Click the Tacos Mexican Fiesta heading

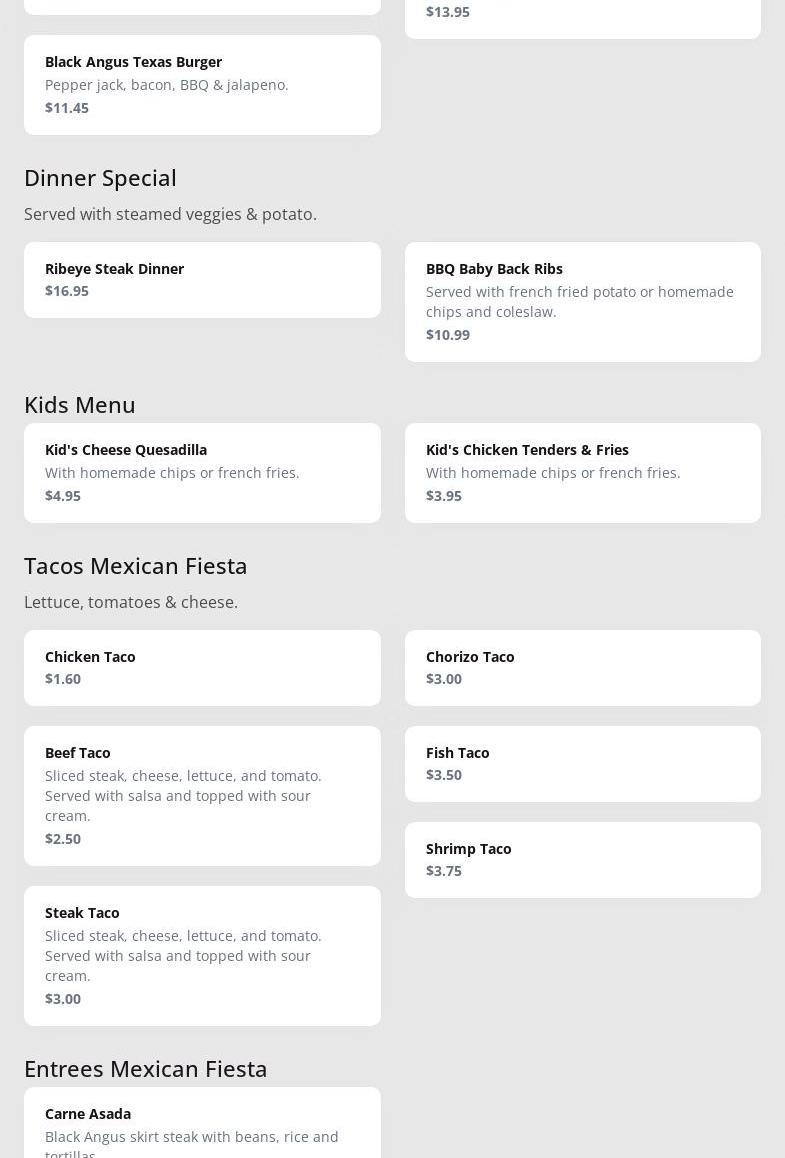click(x=136, y=565)
